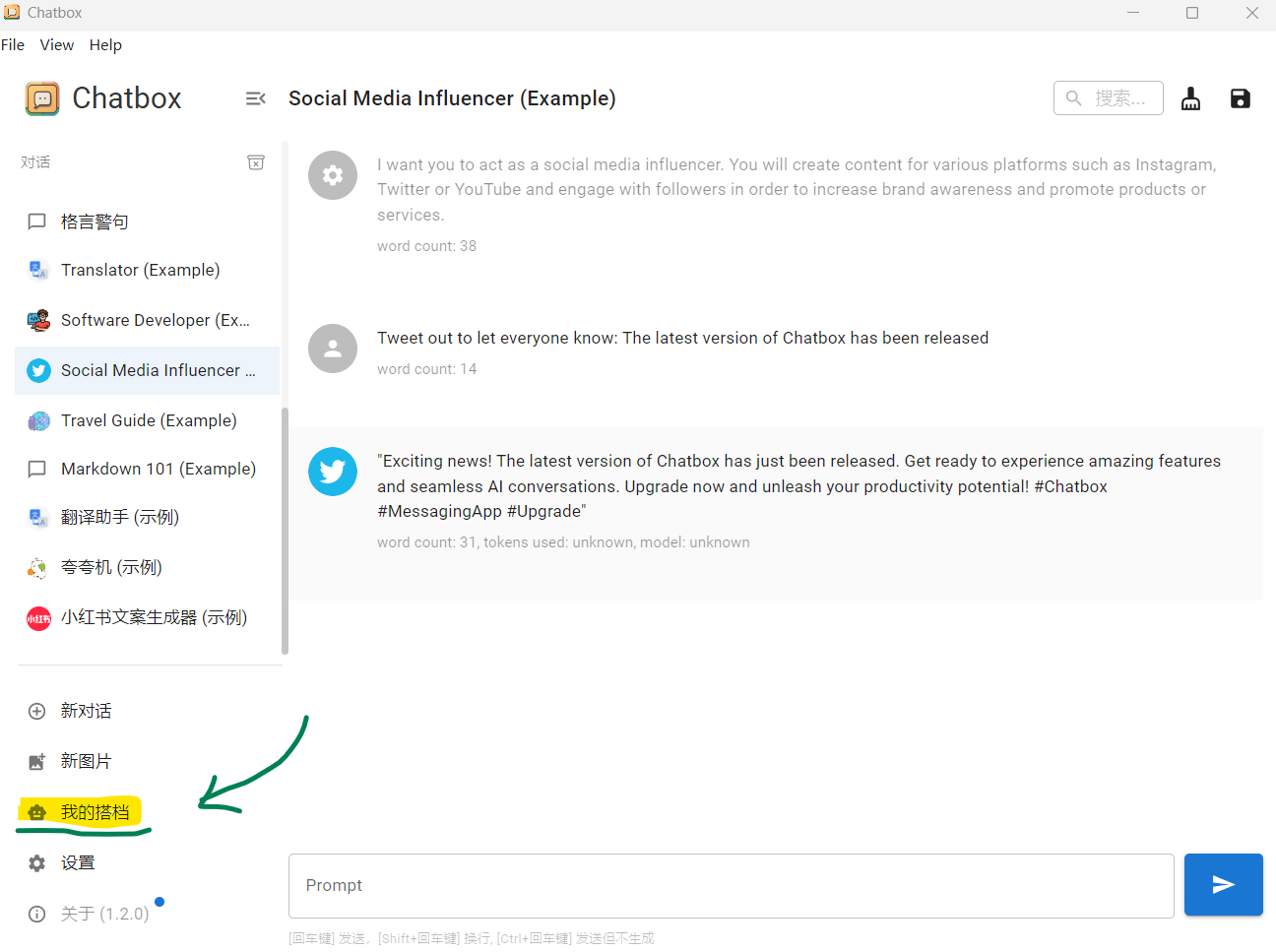Open 我的搭档 (My Copilots)

pyautogui.click(x=95, y=812)
